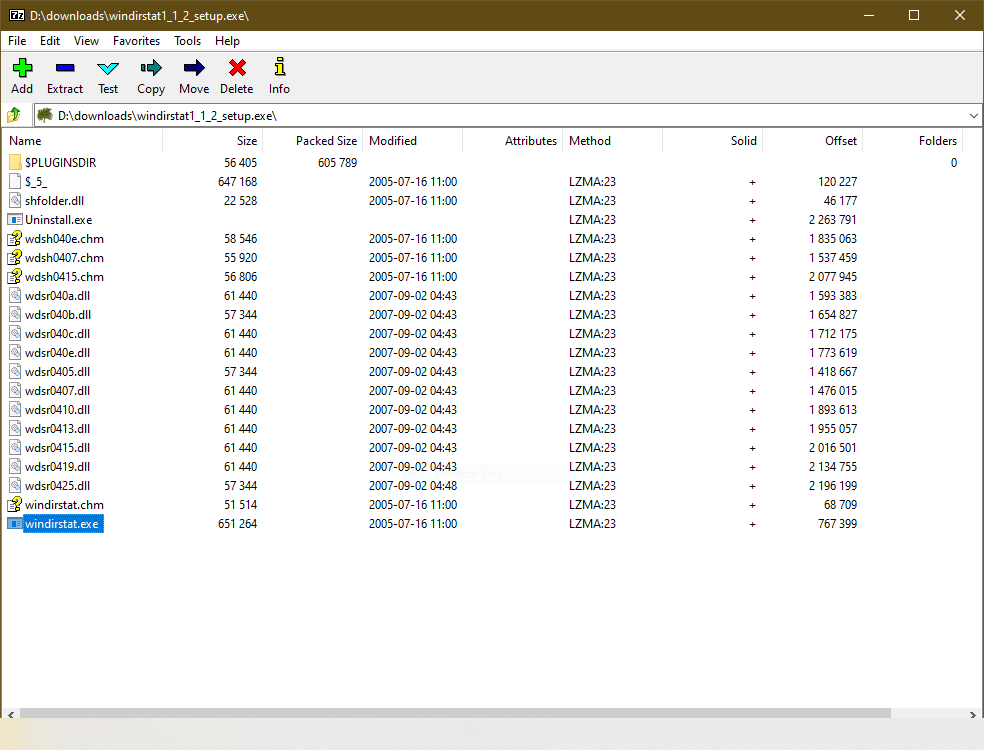The image size is (984, 750).
Task: Select the wdsr0410.dll file name
Action: coord(57,409)
